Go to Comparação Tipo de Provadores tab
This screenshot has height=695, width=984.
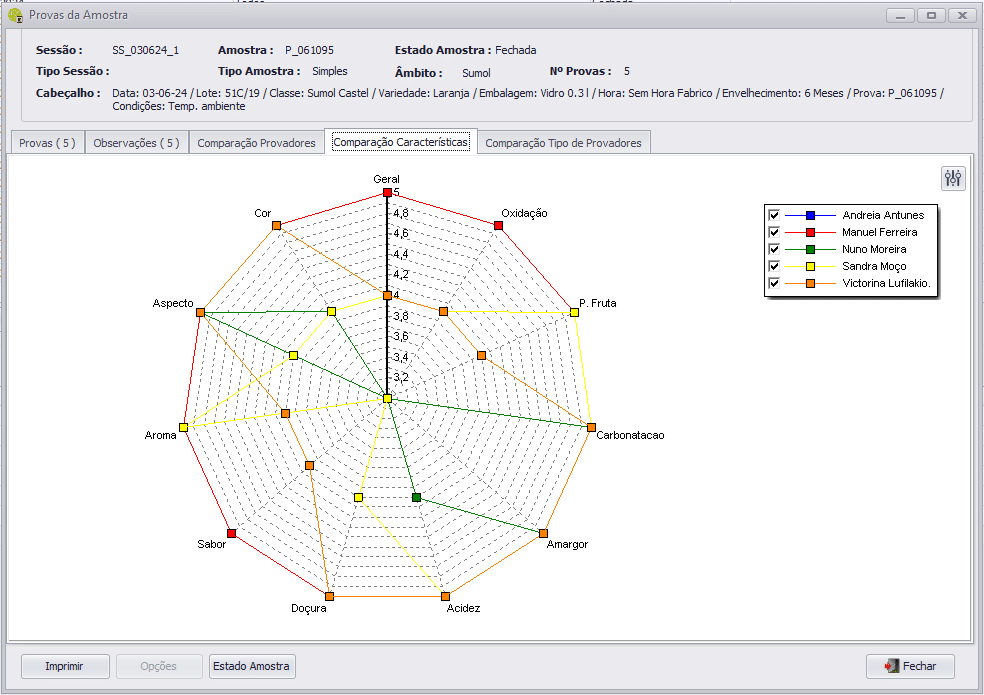(563, 143)
